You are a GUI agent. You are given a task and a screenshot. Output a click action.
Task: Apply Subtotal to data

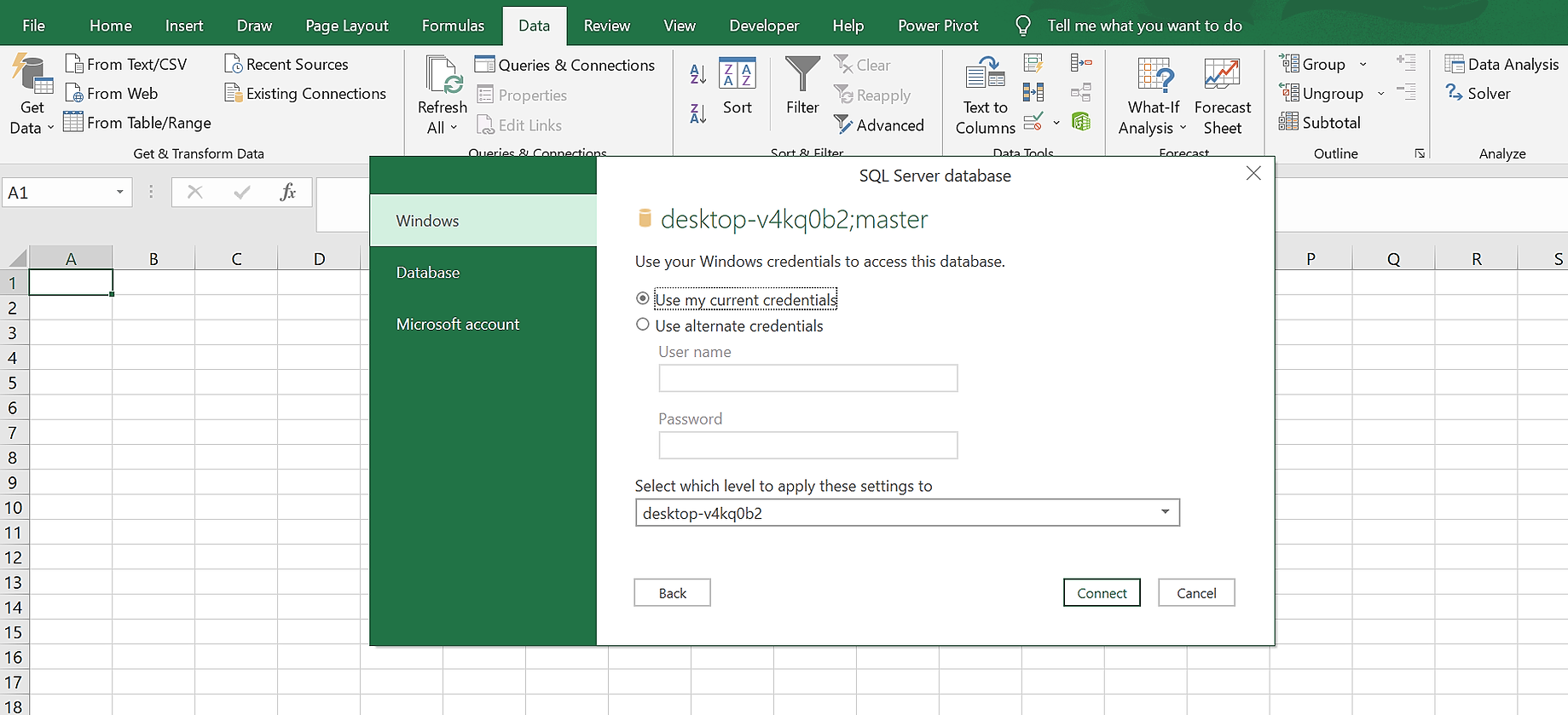pyautogui.click(x=1320, y=122)
